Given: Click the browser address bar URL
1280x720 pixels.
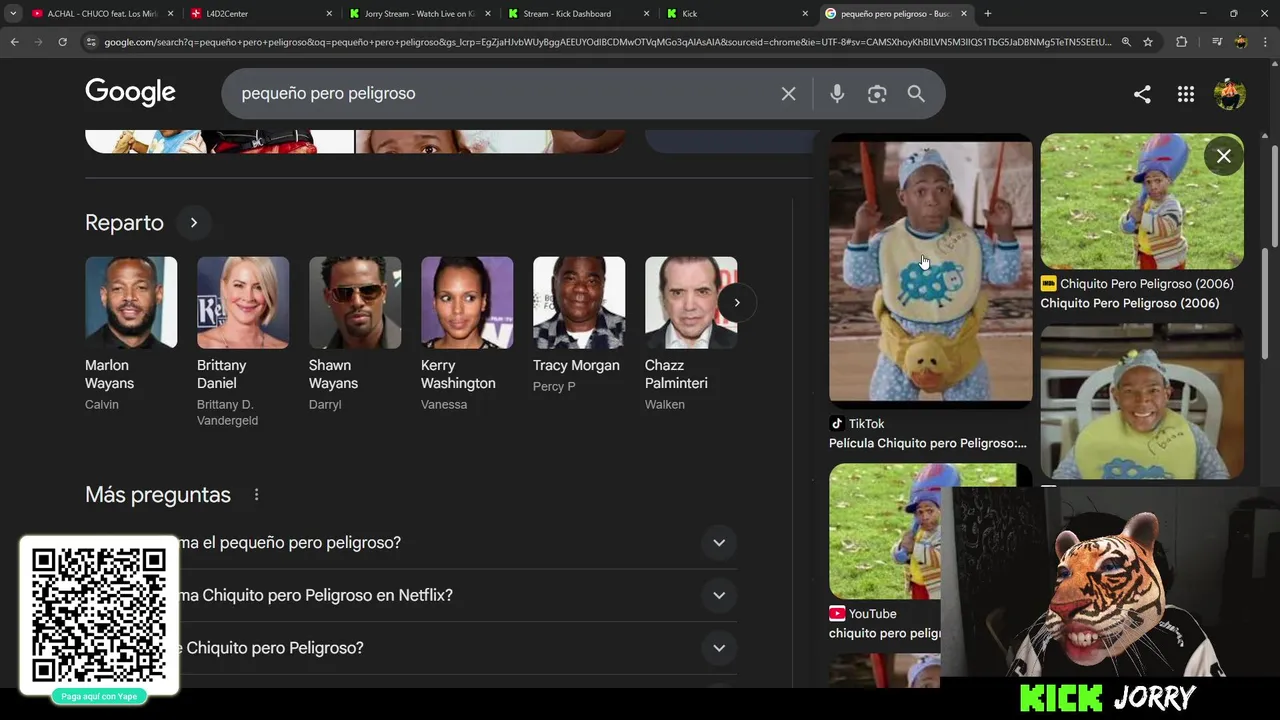Looking at the screenshot, I should tap(607, 42).
